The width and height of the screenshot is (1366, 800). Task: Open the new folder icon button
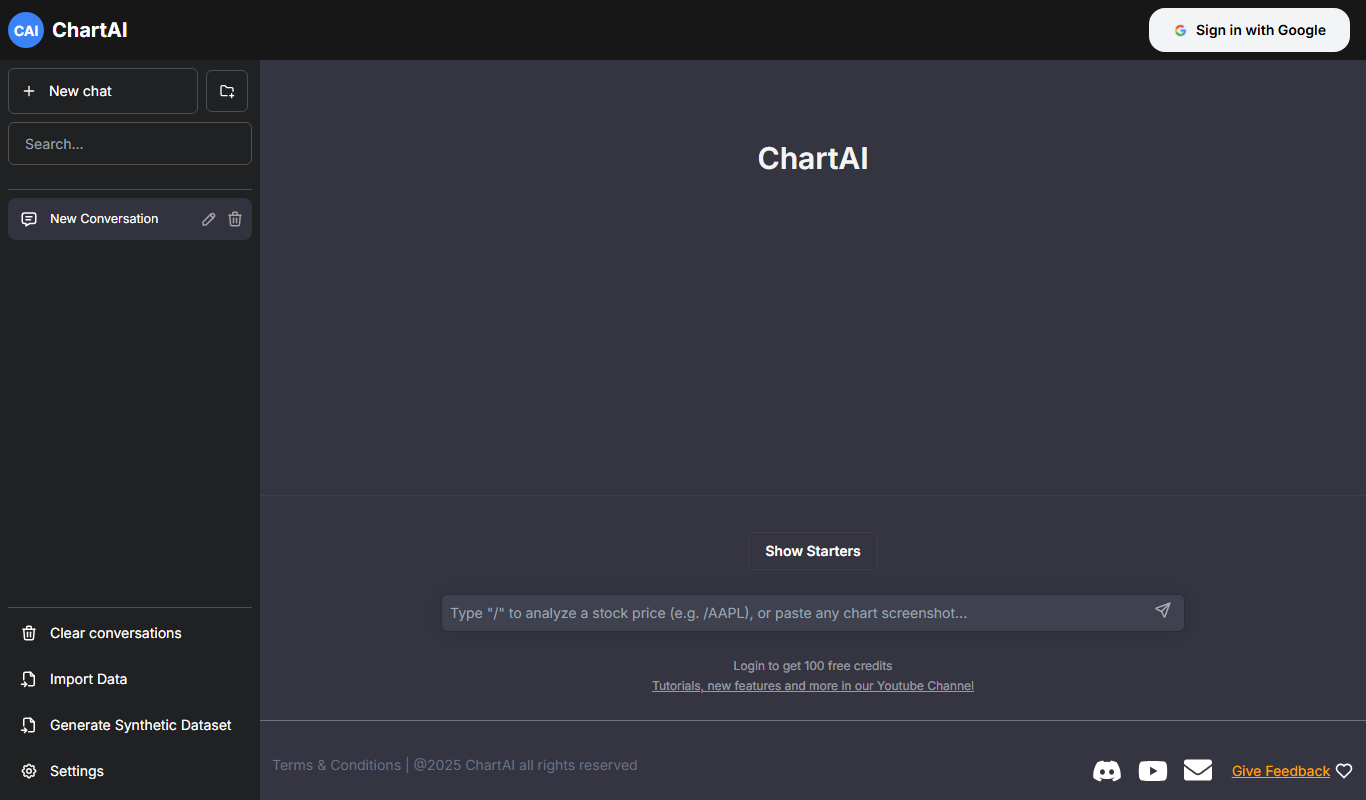(227, 91)
